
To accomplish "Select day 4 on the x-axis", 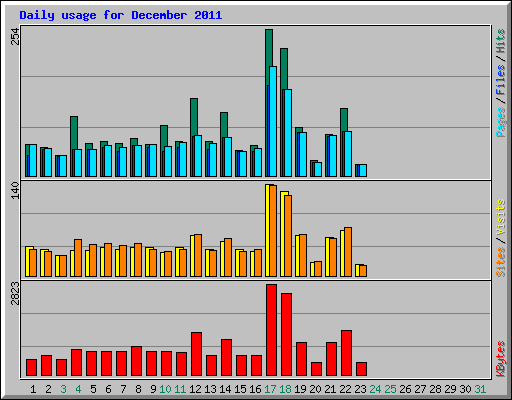I will point(78,389).
